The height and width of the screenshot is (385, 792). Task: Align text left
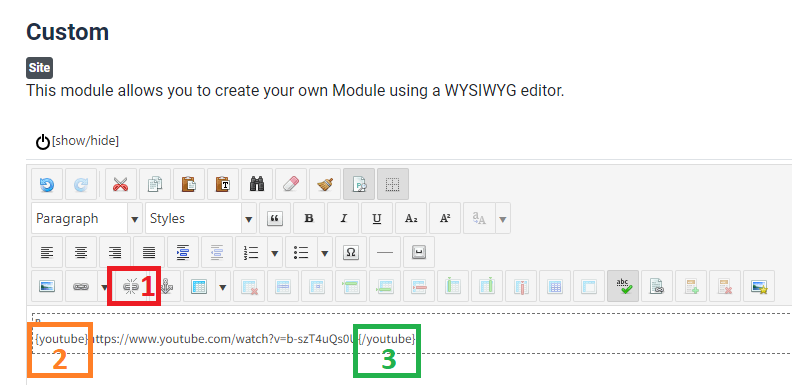[x=47, y=252]
